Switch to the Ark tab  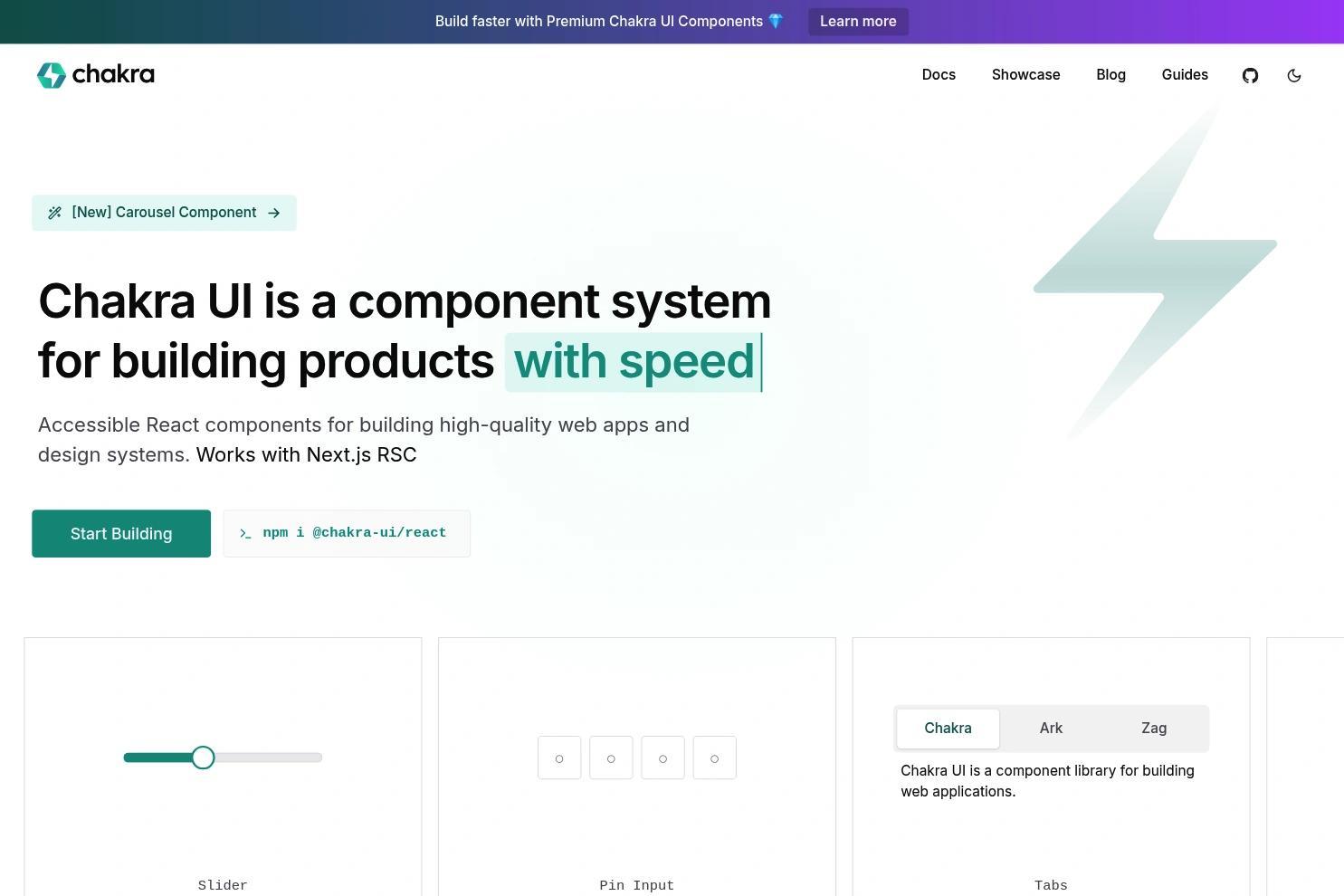tap(1051, 729)
